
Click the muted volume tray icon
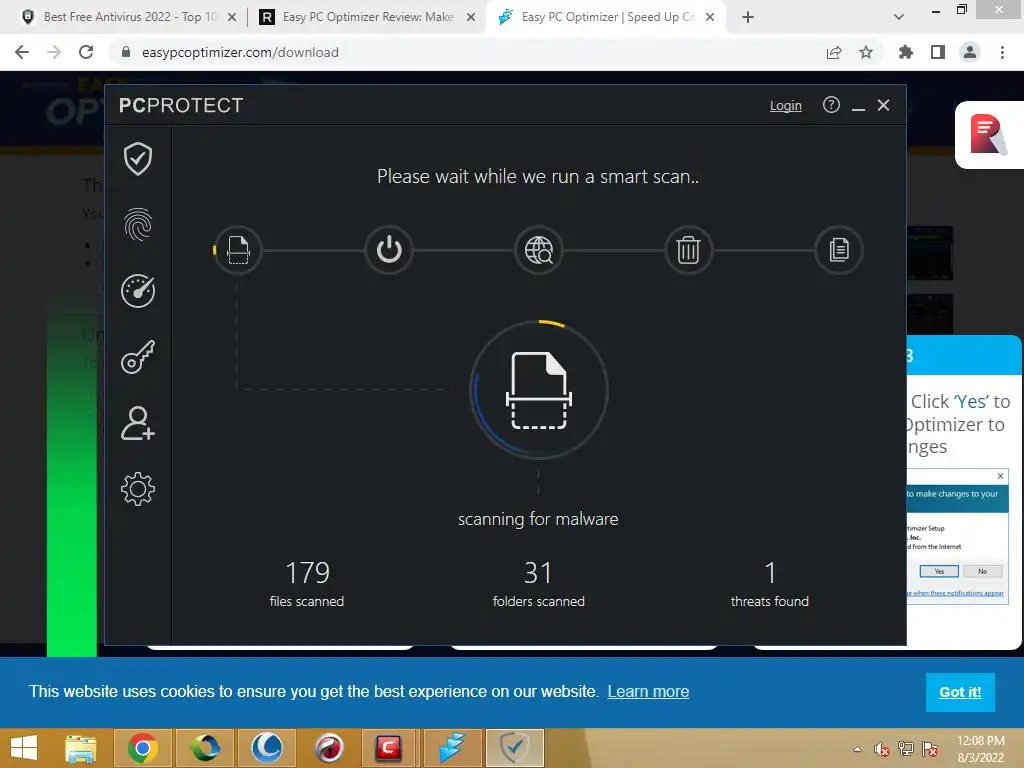[x=882, y=750]
